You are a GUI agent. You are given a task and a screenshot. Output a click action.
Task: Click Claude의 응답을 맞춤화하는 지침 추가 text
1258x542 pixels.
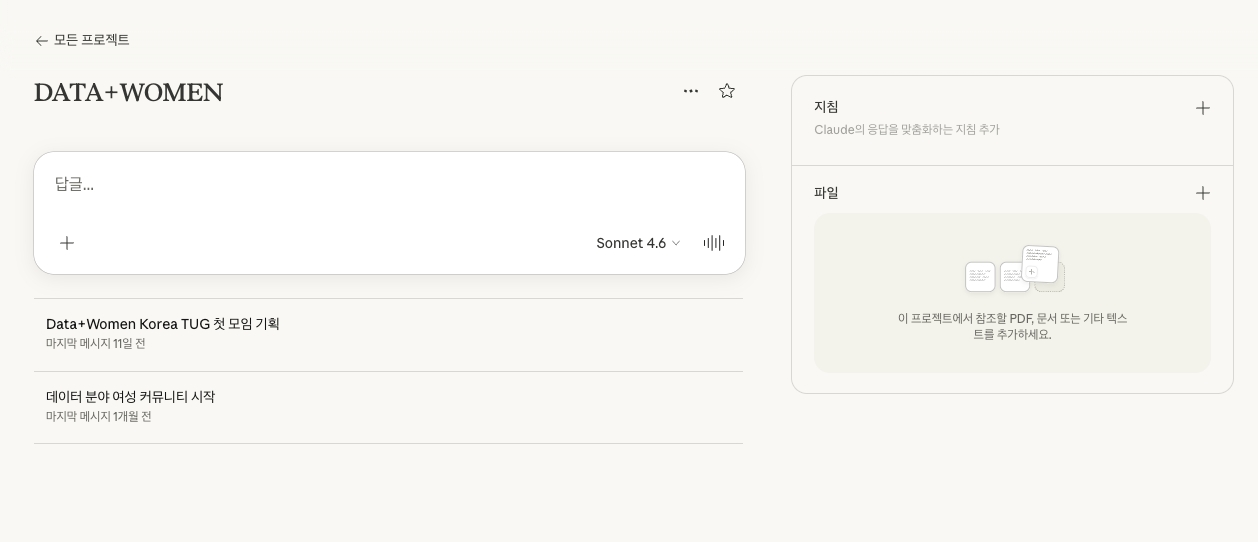[x=907, y=130]
